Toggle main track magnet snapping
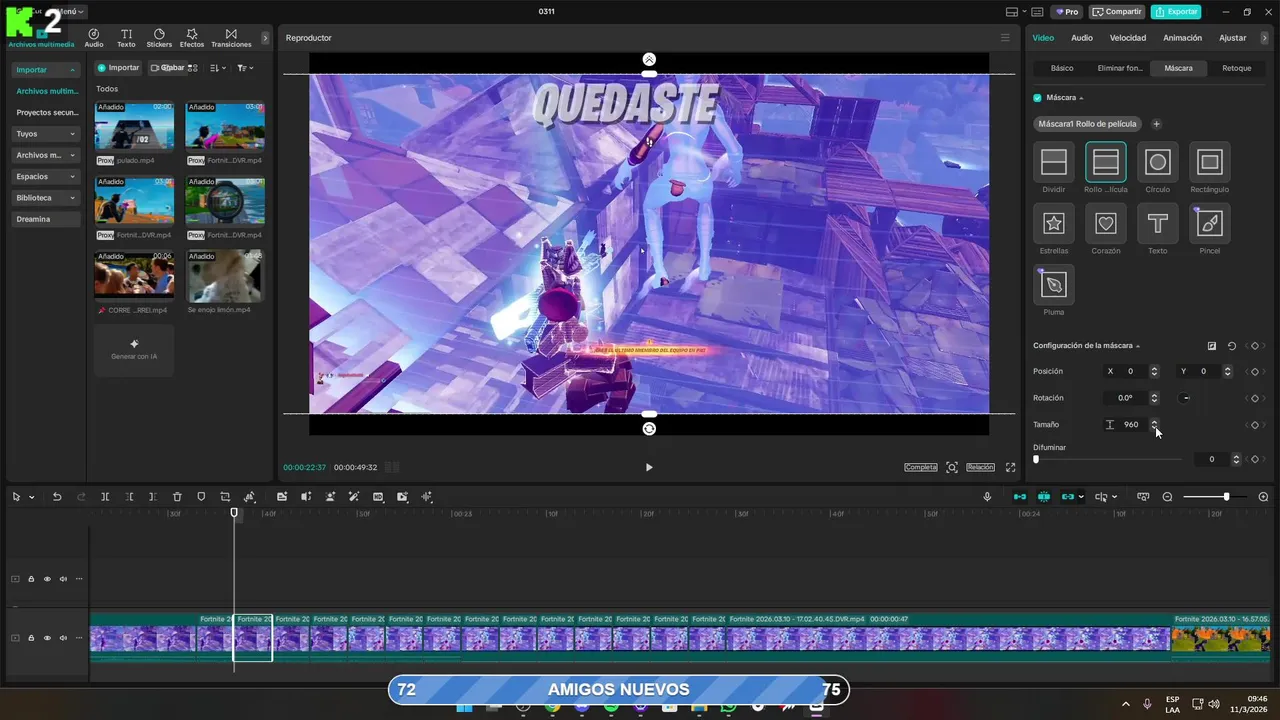Viewport: 1280px width, 720px height. [x=1020, y=497]
